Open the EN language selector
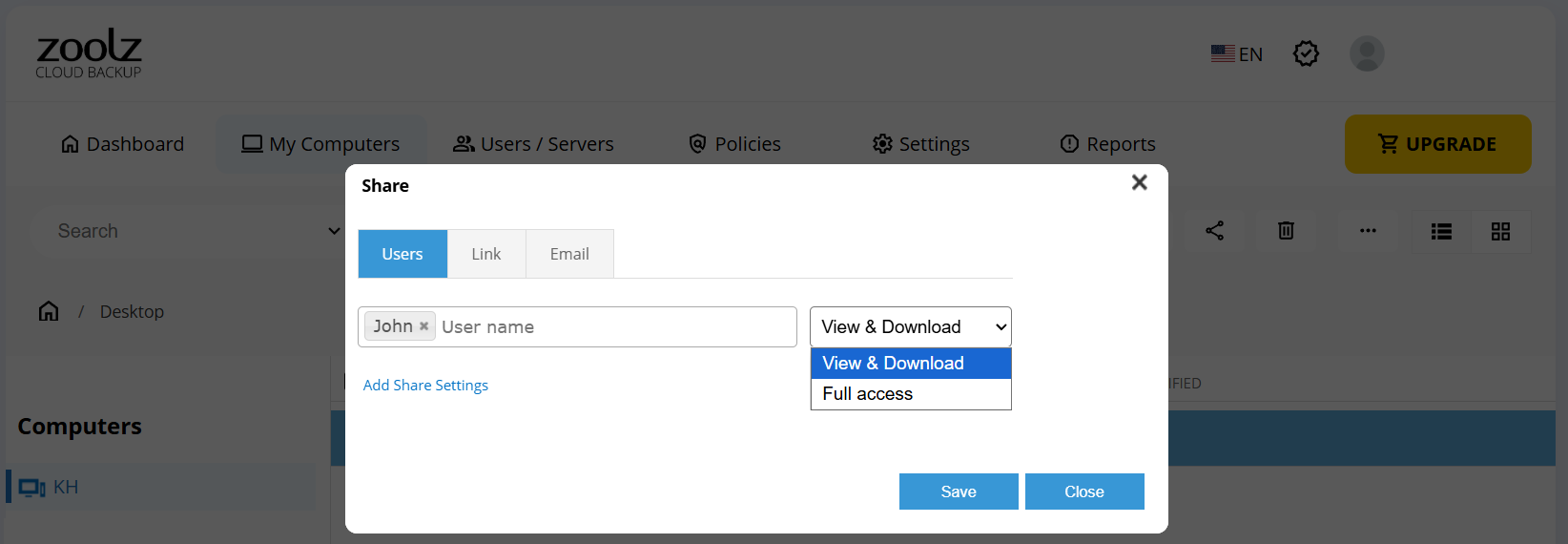 pyautogui.click(x=1237, y=54)
